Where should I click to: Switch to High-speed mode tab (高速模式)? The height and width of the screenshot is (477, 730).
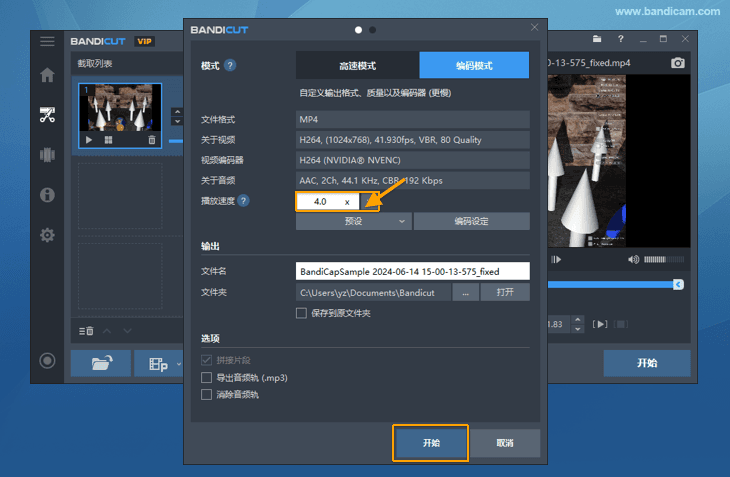click(358, 65)
